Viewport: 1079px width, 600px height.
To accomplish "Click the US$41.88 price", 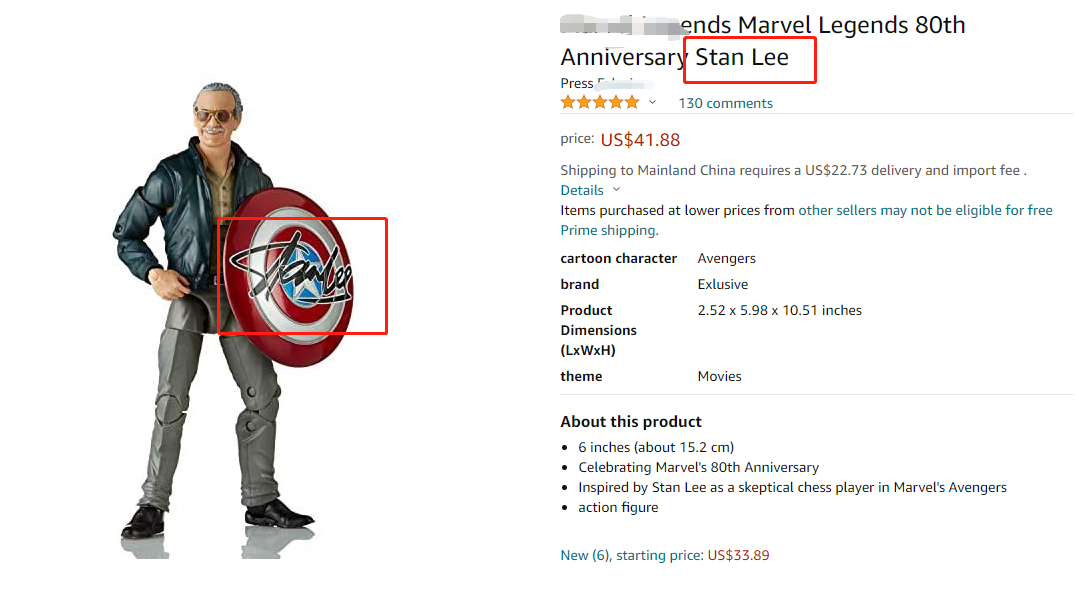I will point(640,140).
